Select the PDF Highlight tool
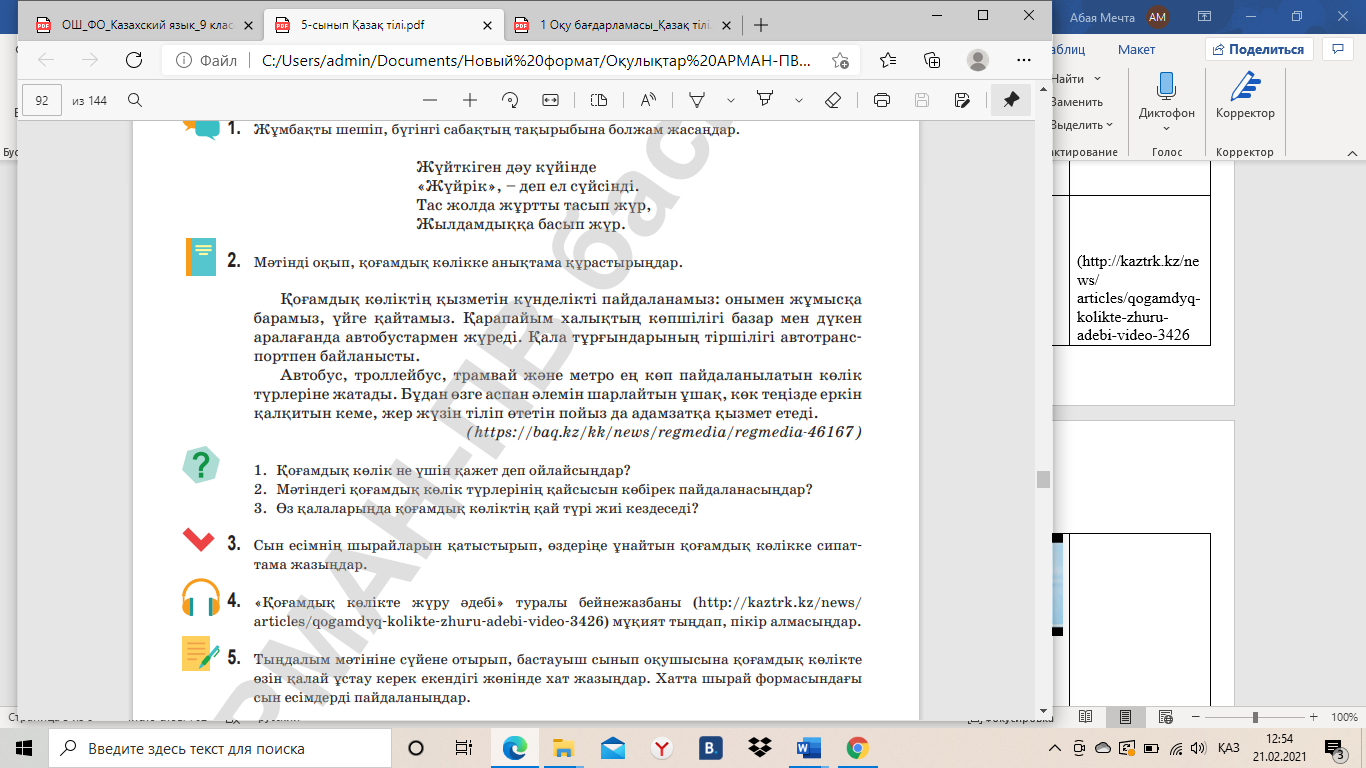Screen dimensions: 1366x768 pos(766,100)
